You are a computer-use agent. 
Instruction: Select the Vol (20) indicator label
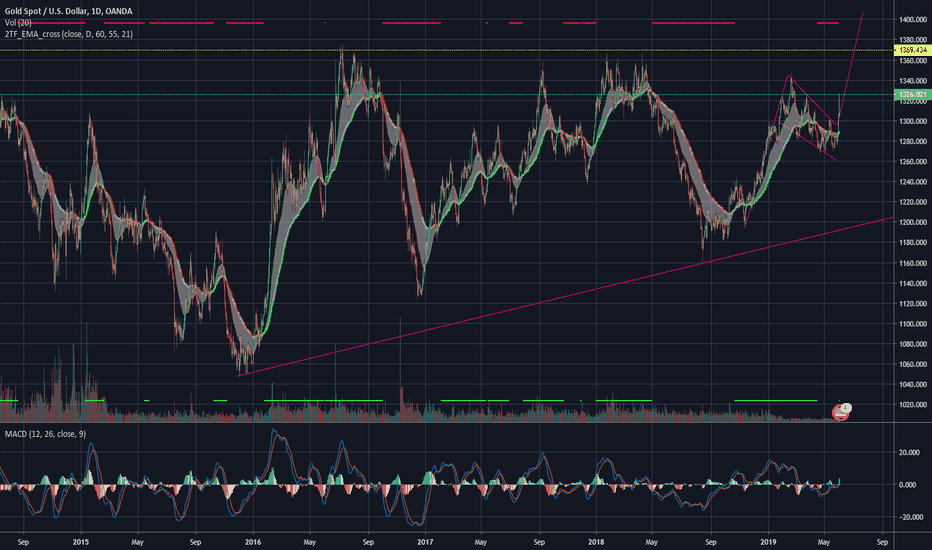18,23
